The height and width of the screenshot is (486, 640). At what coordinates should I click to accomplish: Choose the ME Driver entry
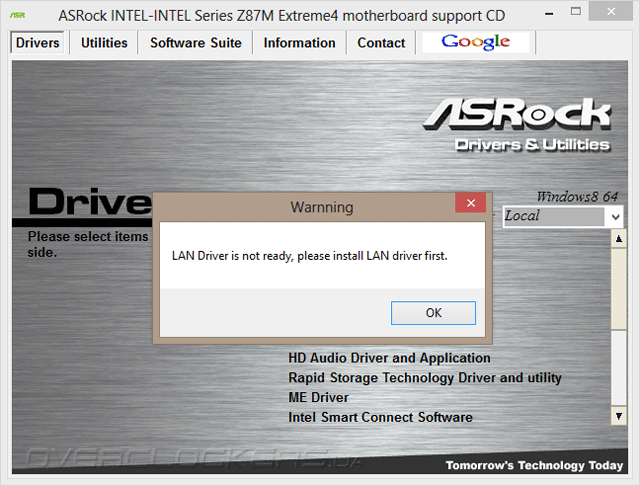point(318,397)
